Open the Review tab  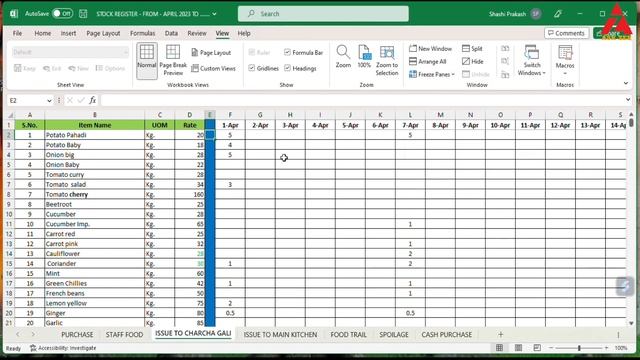pyautogui.click(x=197, y=33)
